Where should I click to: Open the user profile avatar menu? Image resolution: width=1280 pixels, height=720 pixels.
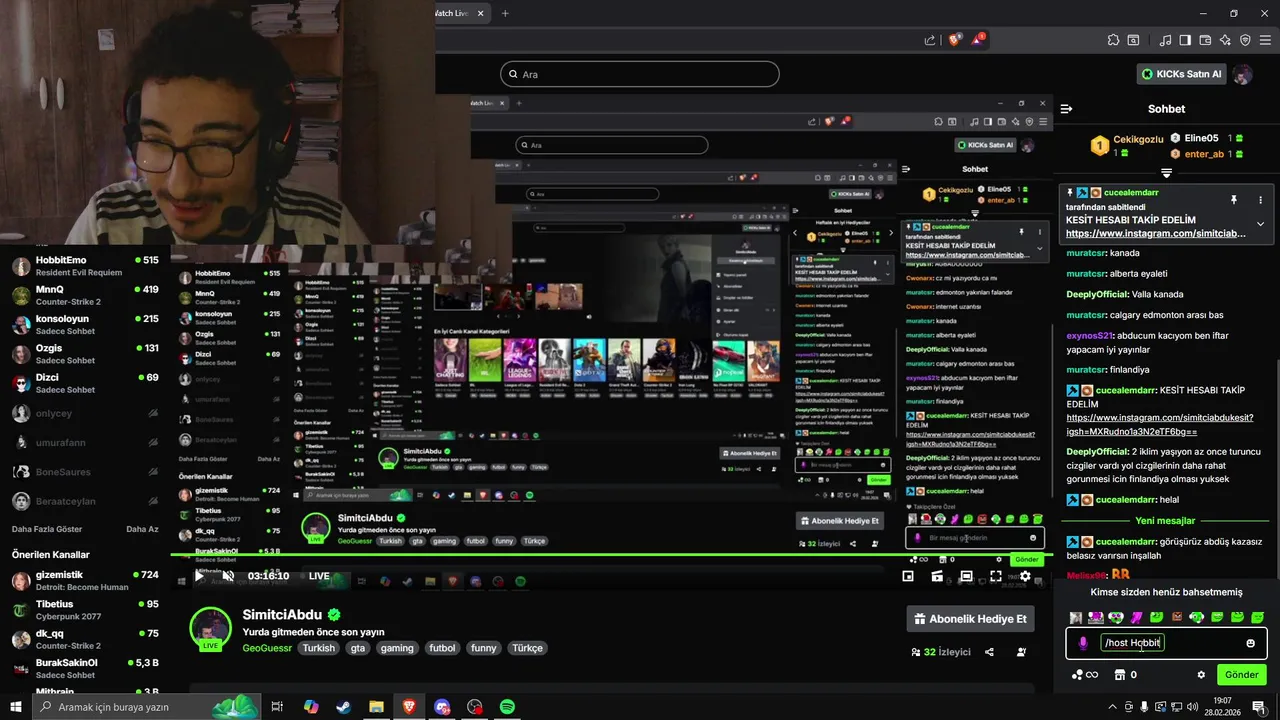pyautogui.click(x=1243, y=74)
